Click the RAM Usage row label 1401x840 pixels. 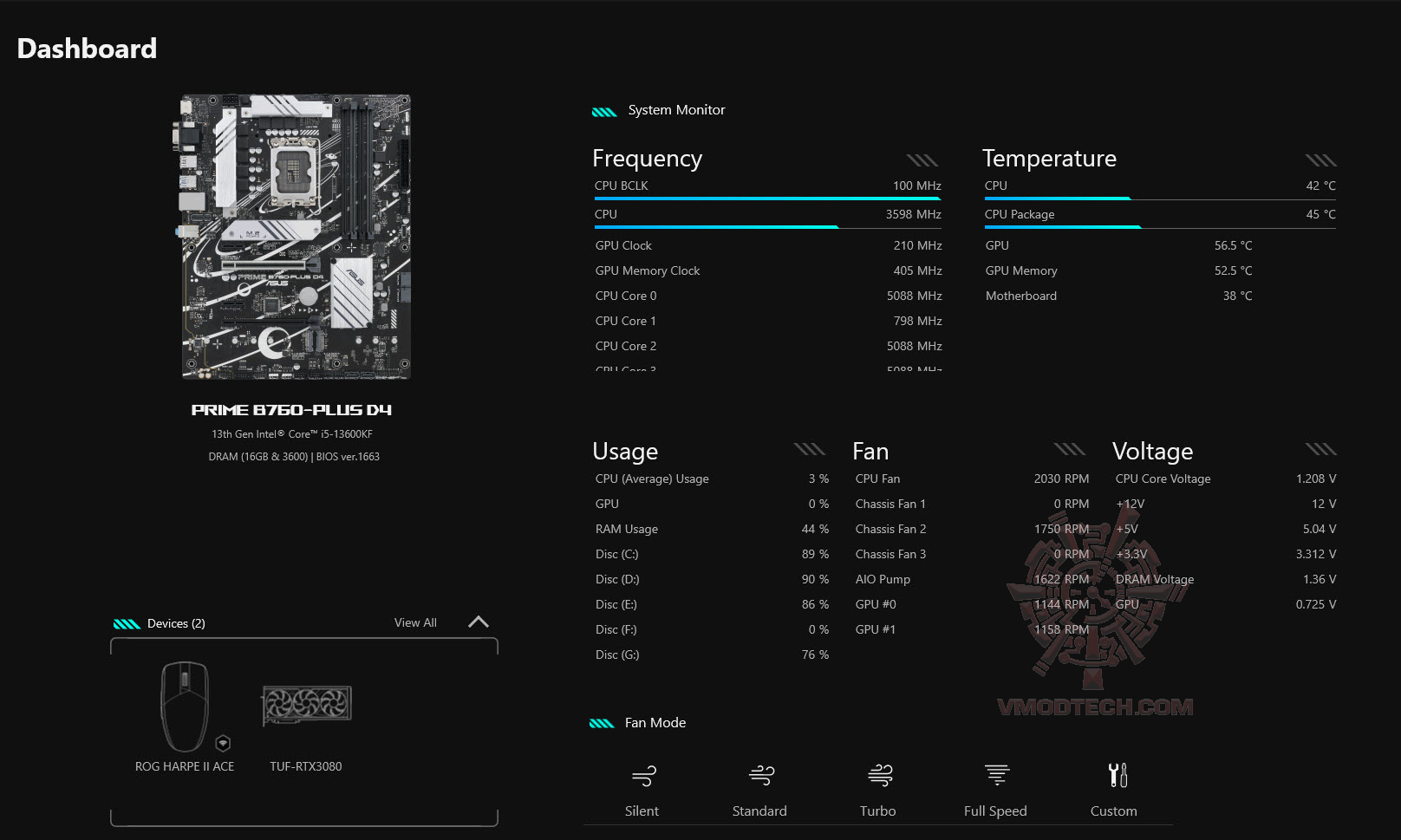click(627, 529)
